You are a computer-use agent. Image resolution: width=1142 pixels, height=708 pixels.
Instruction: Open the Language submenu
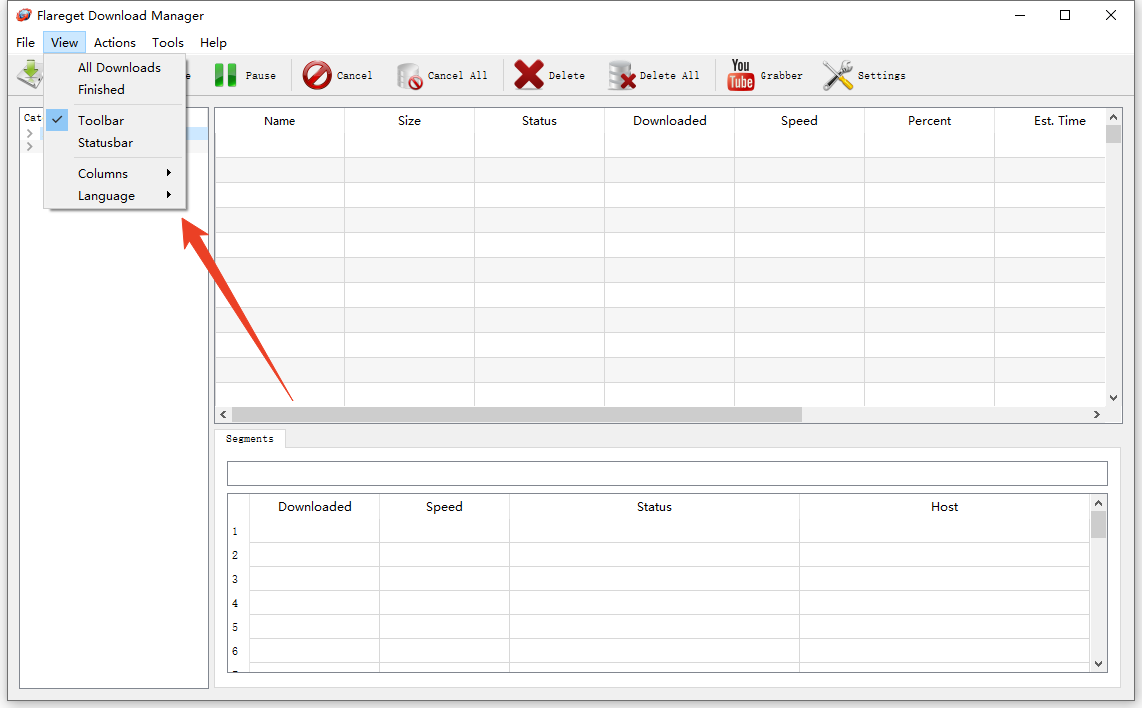115,195
